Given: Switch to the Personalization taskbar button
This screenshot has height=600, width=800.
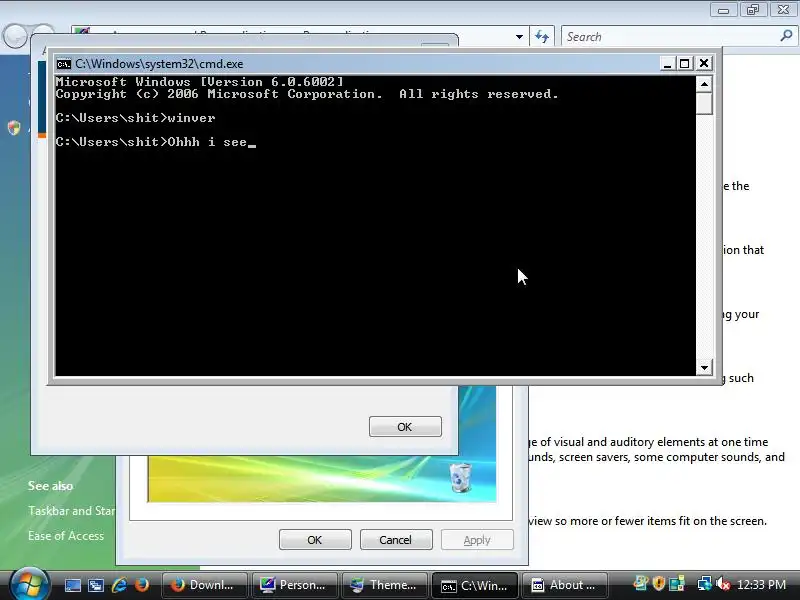Looking at the screenshot, I should [x=295, y=585].
